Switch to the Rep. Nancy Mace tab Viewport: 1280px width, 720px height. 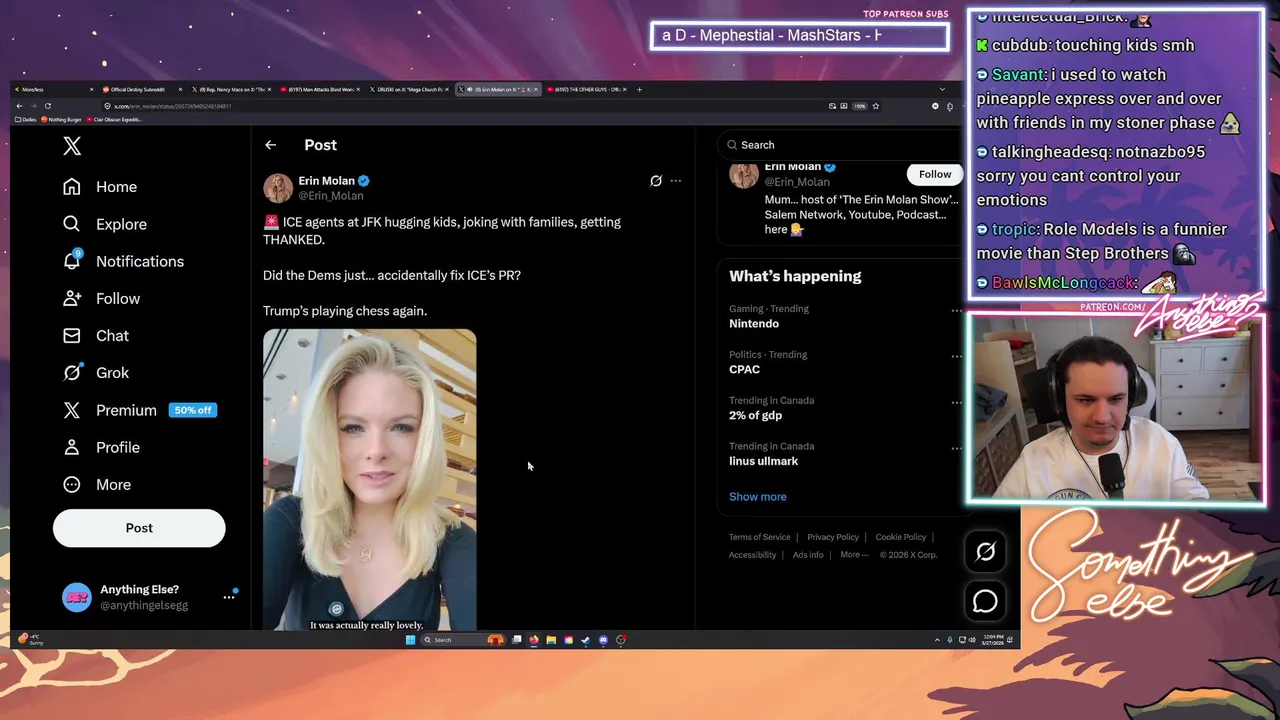230,89
